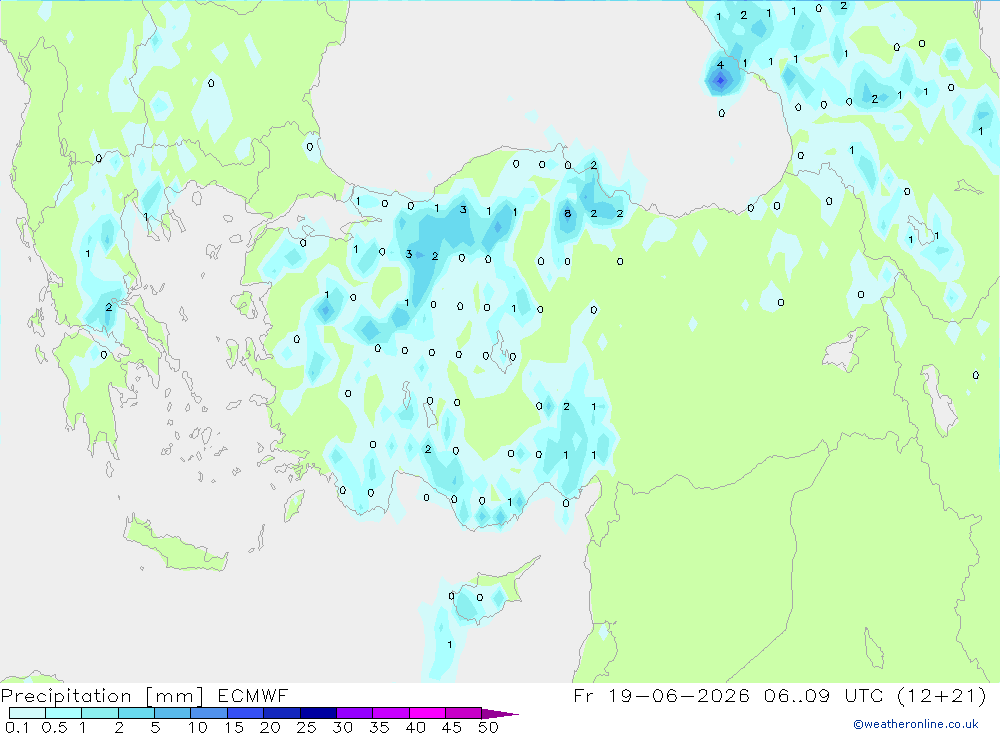Click the 'UTC' label
This screenshot has height=733, width=1000.
pos(864,695)
